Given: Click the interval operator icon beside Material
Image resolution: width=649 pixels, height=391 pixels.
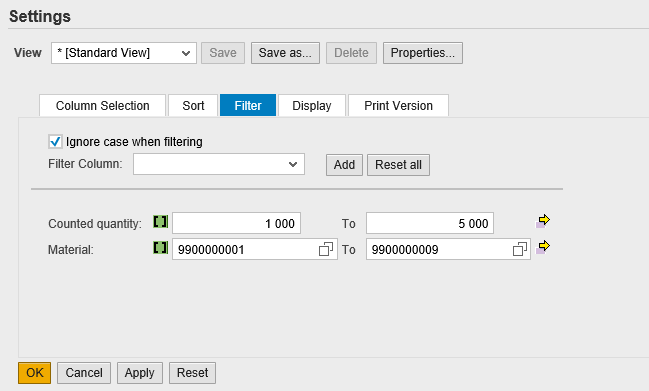Looking at the screenshot, I should (x=161, y=247).
